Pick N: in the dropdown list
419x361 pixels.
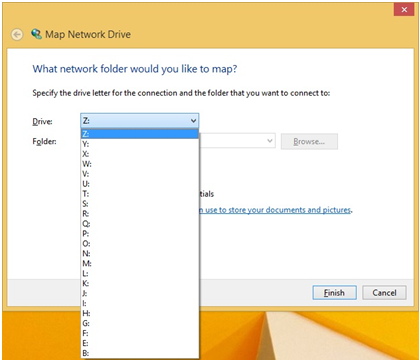tap(140, 254)
